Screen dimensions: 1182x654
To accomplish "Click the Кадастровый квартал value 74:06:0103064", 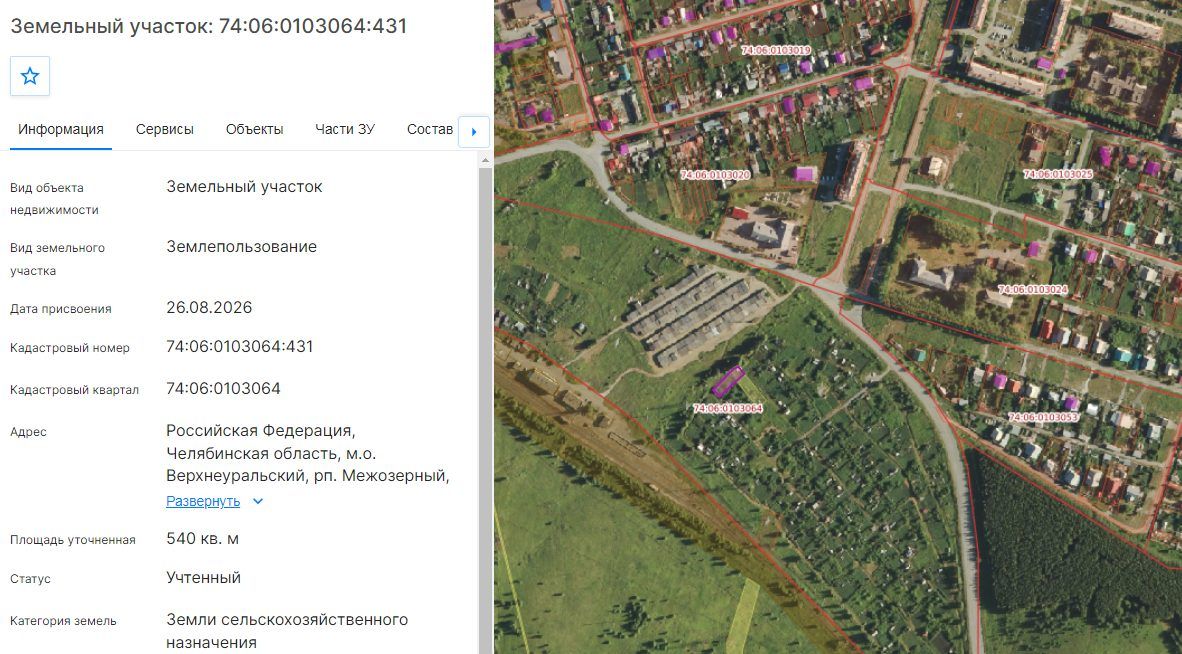I will [x=223, y=389].
